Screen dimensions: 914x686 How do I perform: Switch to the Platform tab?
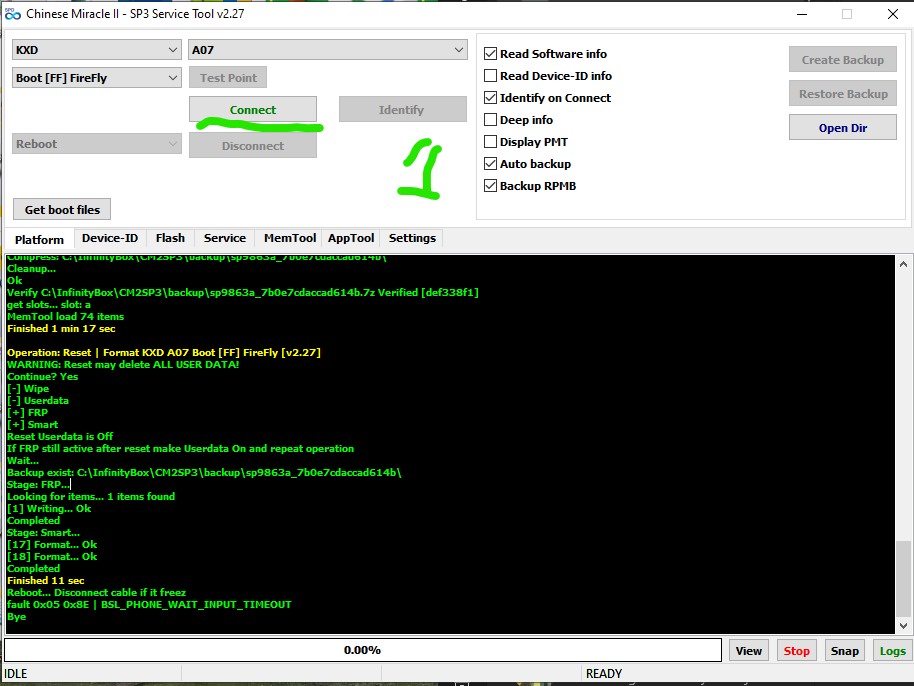(39, 240)
